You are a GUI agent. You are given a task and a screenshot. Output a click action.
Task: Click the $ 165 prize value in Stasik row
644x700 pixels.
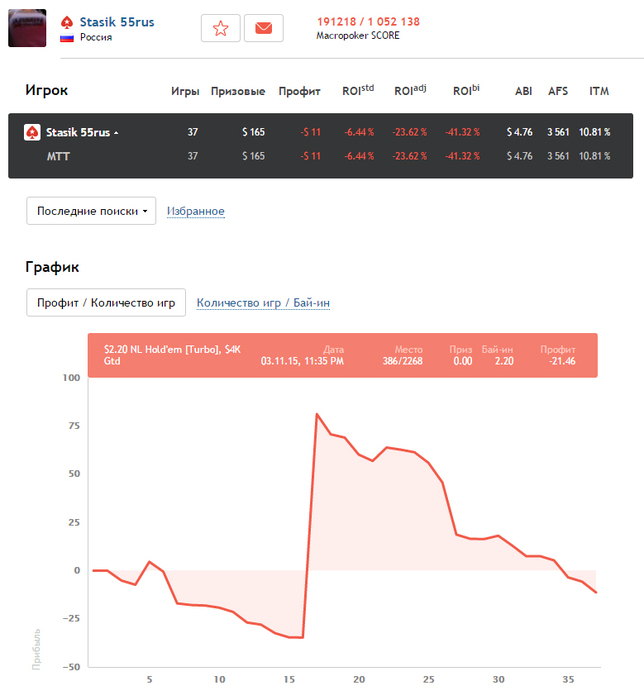click(x=253, y=132)
